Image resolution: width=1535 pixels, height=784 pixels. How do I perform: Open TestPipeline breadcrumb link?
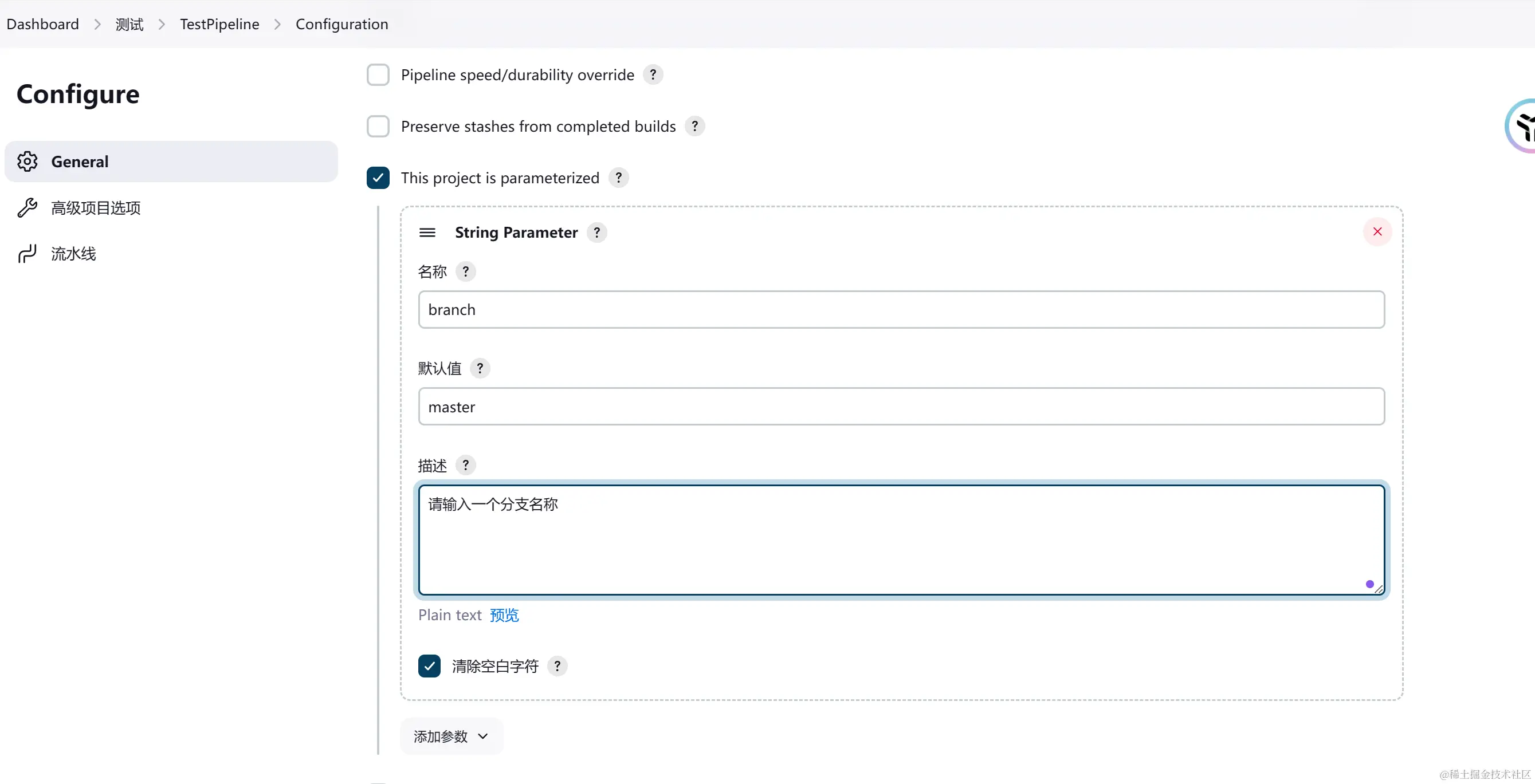[219, 24]
